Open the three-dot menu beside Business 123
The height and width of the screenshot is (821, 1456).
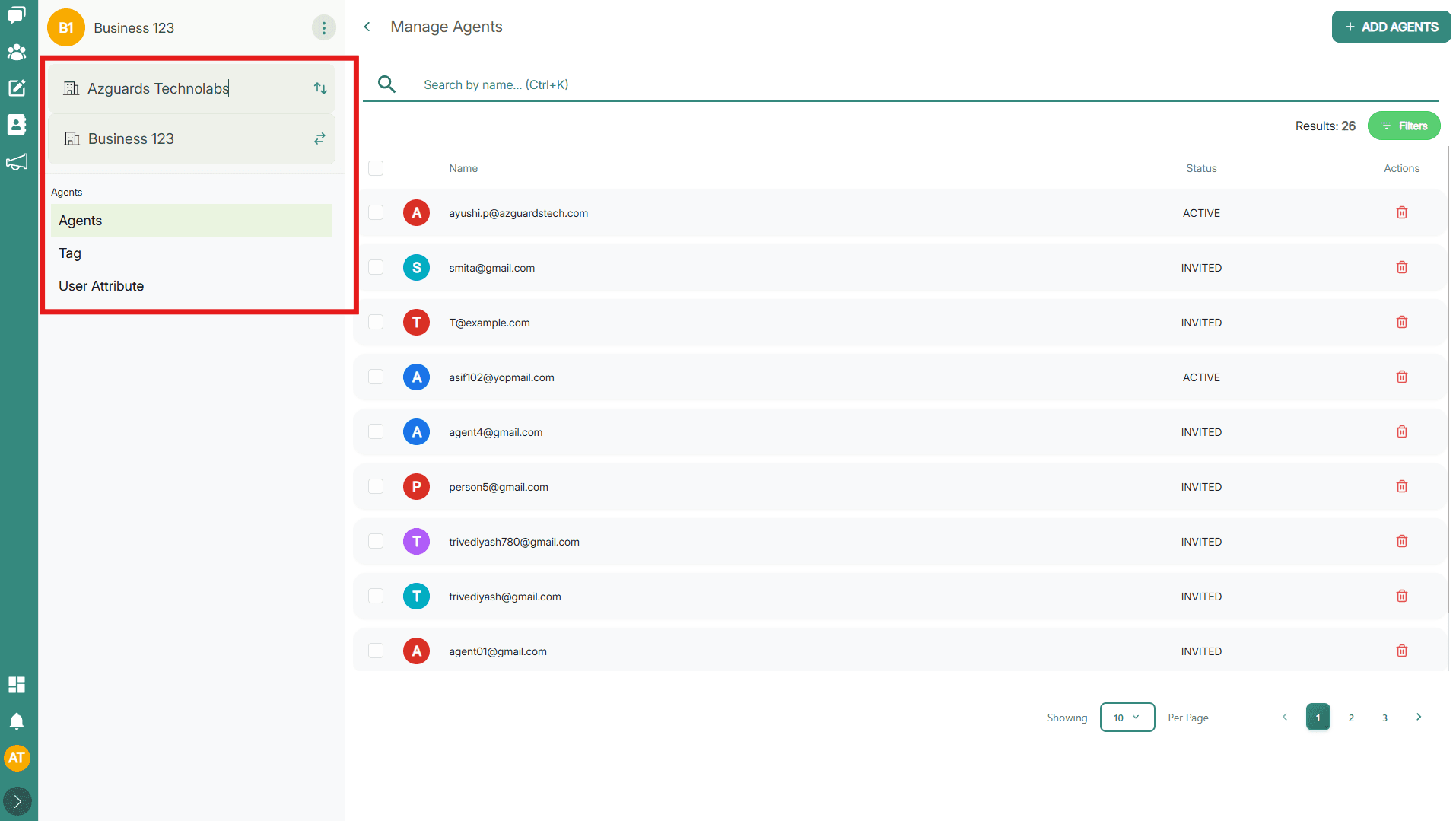(x=324, y=28)
